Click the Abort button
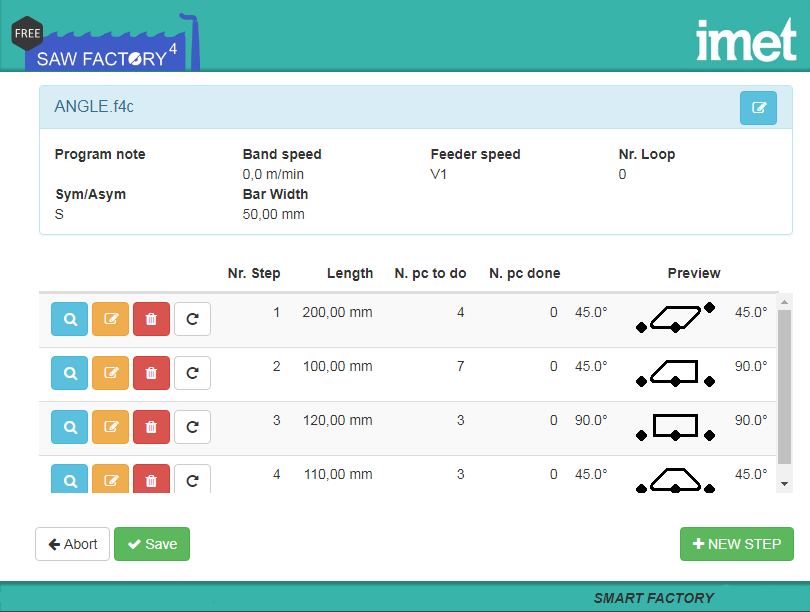The image size is (810, 612). pos(73,544)
